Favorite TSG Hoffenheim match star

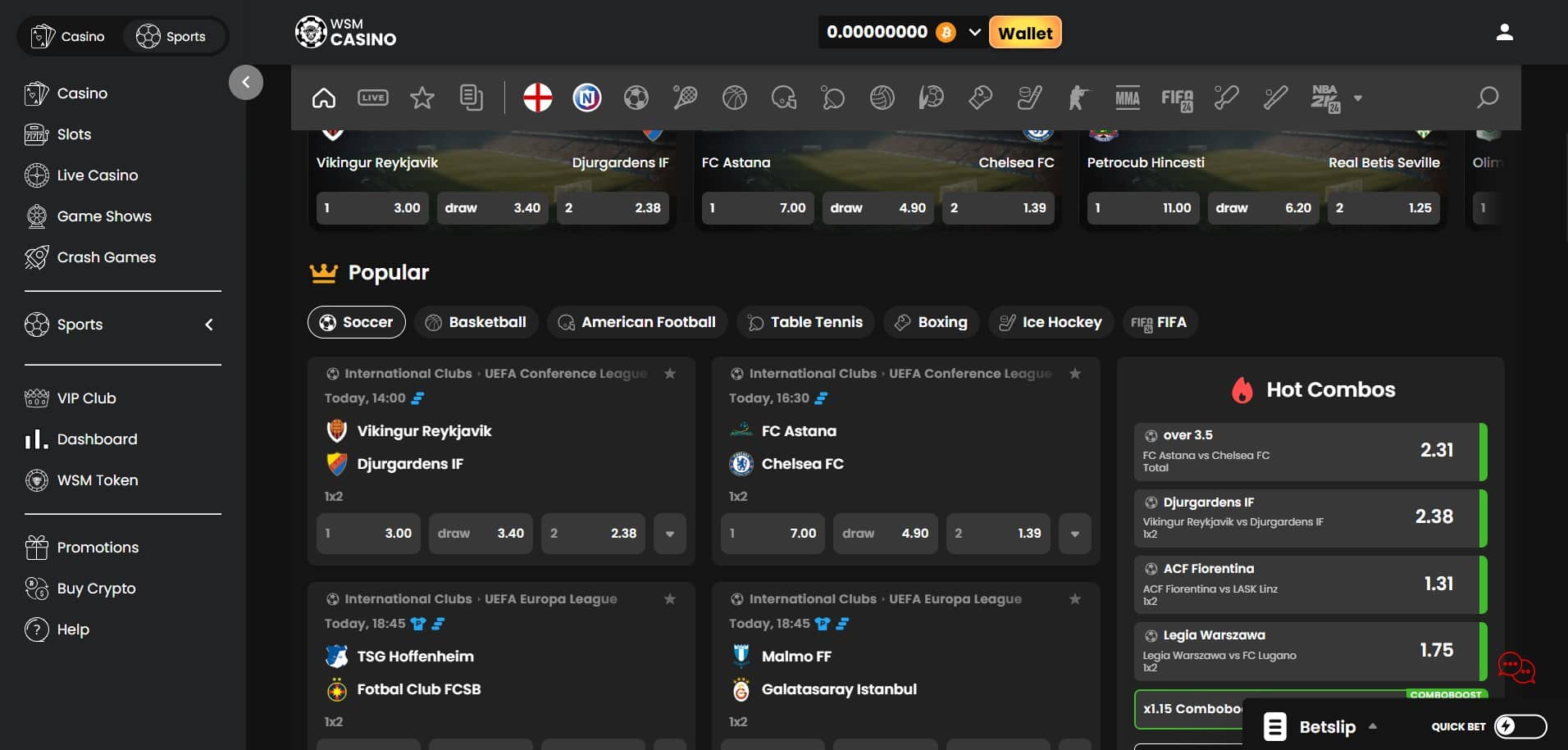click(670, 599)
